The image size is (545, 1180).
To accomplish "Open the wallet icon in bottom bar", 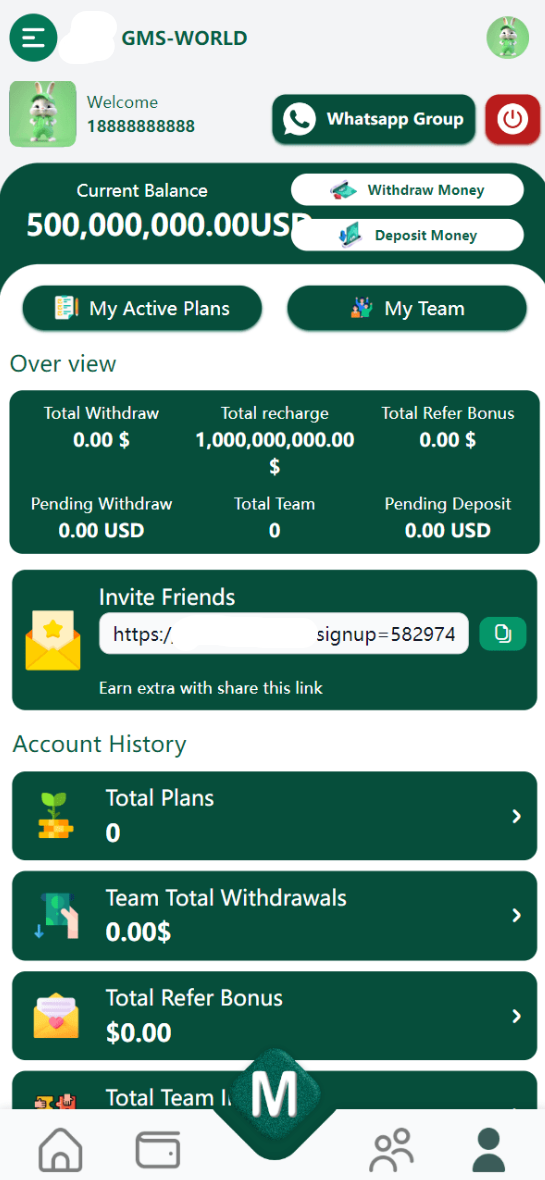I will [158, 1149].
